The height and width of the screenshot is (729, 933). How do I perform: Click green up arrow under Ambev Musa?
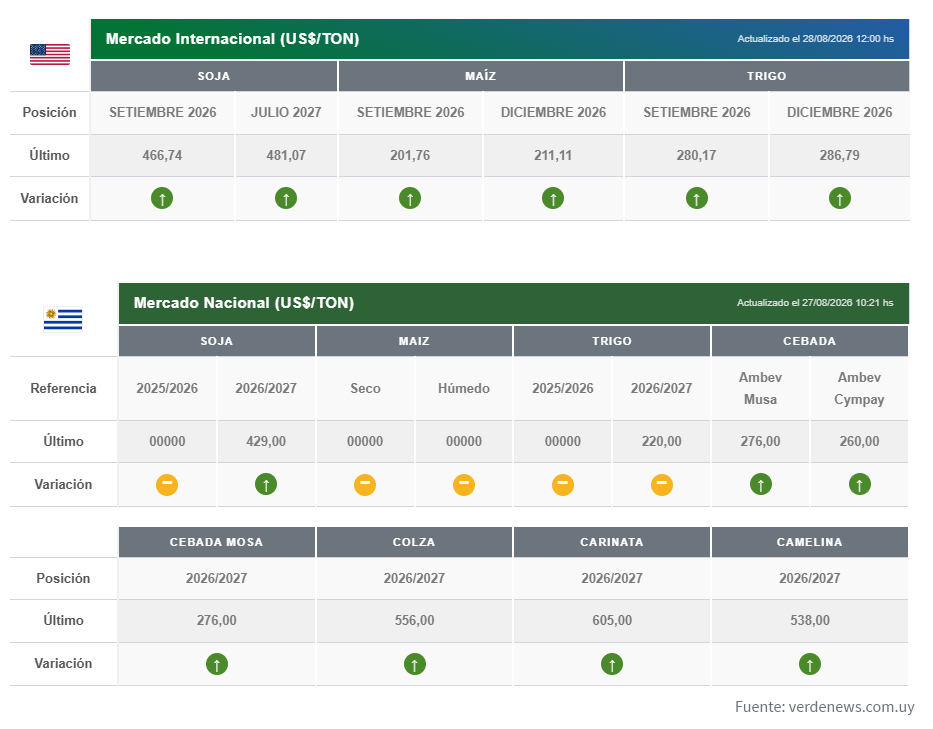760,484
